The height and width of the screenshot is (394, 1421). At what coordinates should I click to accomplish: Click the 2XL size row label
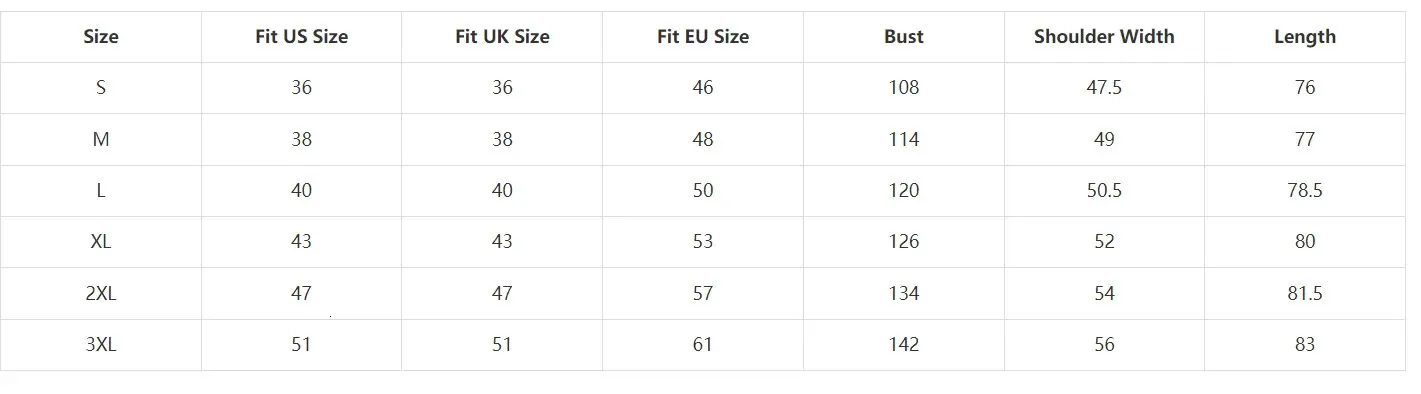tap(101, 294)
